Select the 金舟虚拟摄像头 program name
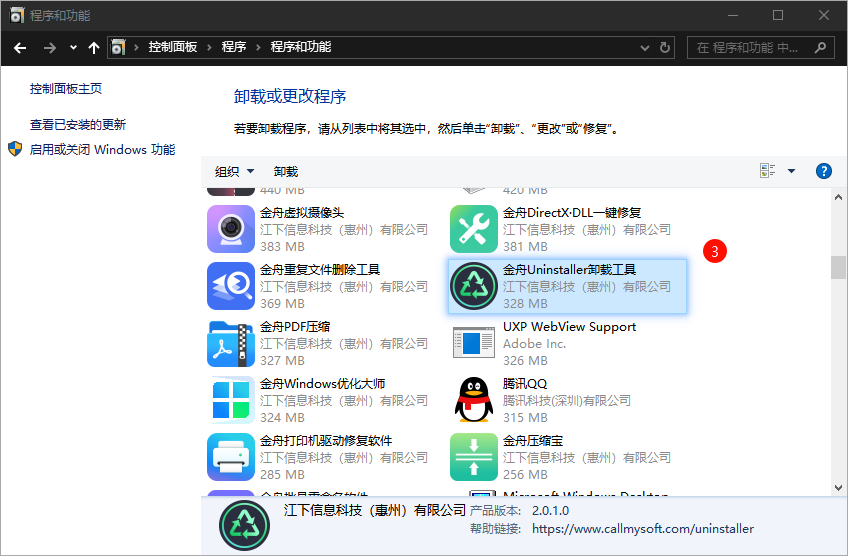 coord(302,213)
